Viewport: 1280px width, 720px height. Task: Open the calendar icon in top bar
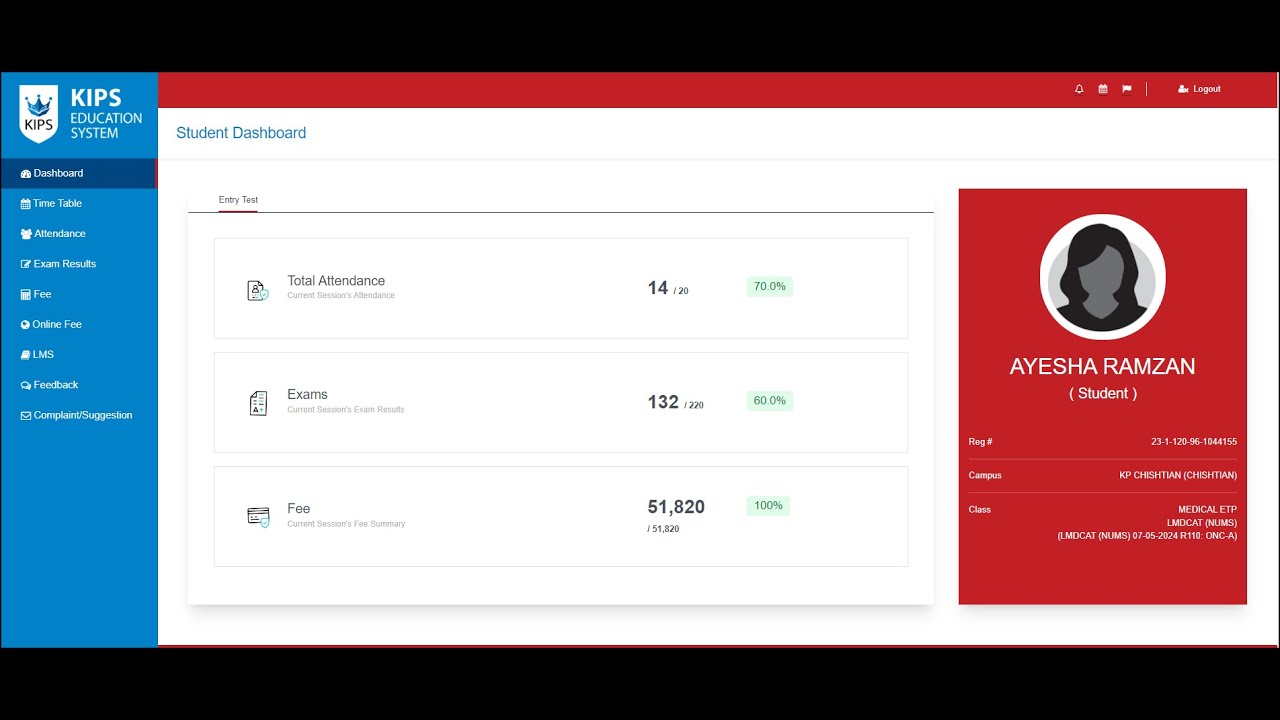pos(1103,89)
